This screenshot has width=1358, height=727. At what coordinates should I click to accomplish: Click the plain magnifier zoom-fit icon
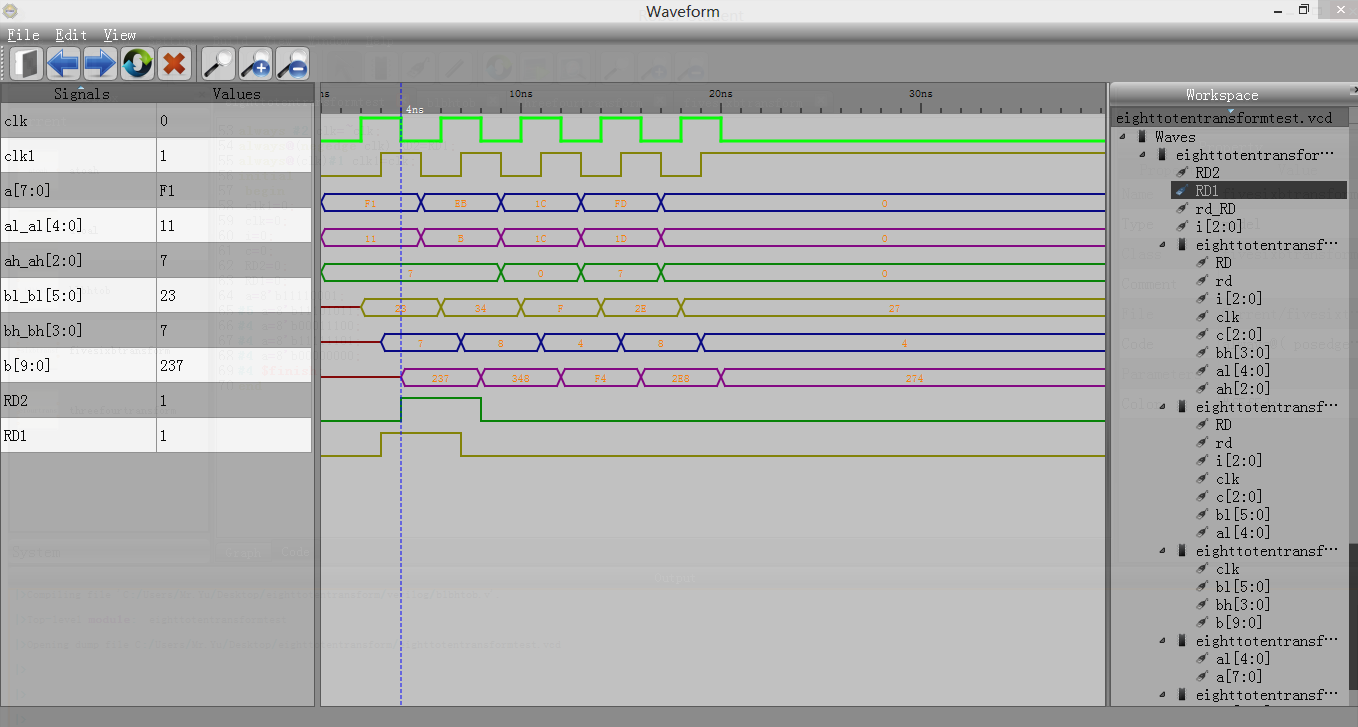click(218, 64)
